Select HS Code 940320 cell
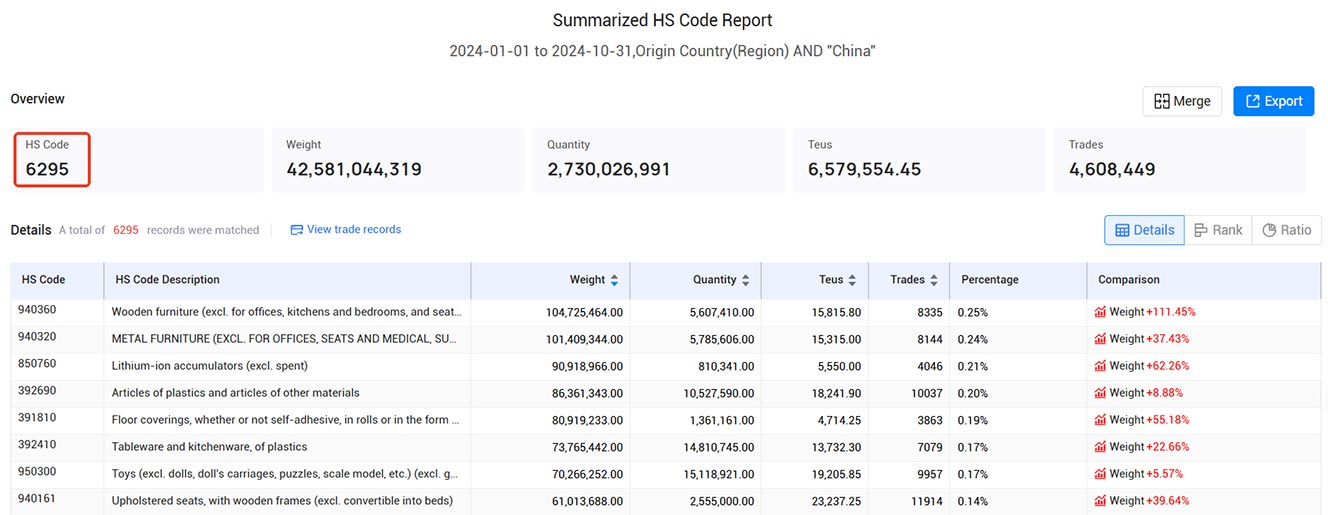The width and height of the screenshot is (1328, 515). (x=57, y=339)
